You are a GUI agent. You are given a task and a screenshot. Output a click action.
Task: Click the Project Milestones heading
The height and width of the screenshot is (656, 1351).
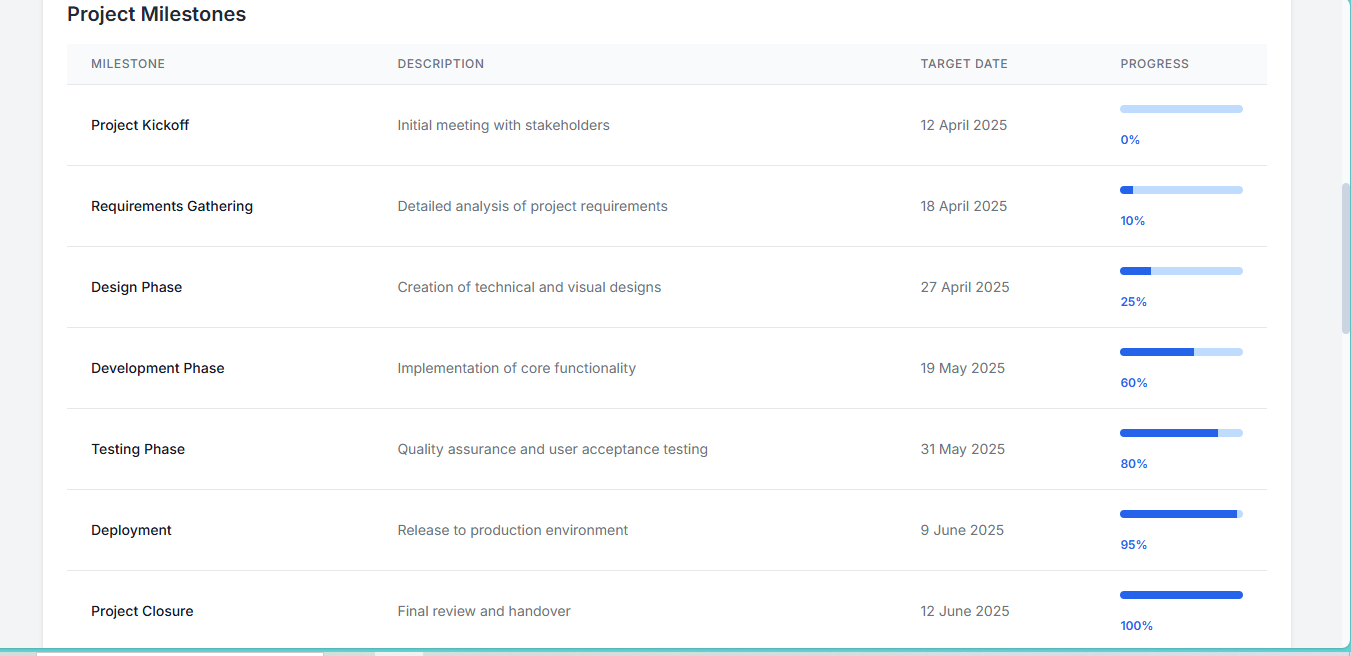click(x=156, y=15)
